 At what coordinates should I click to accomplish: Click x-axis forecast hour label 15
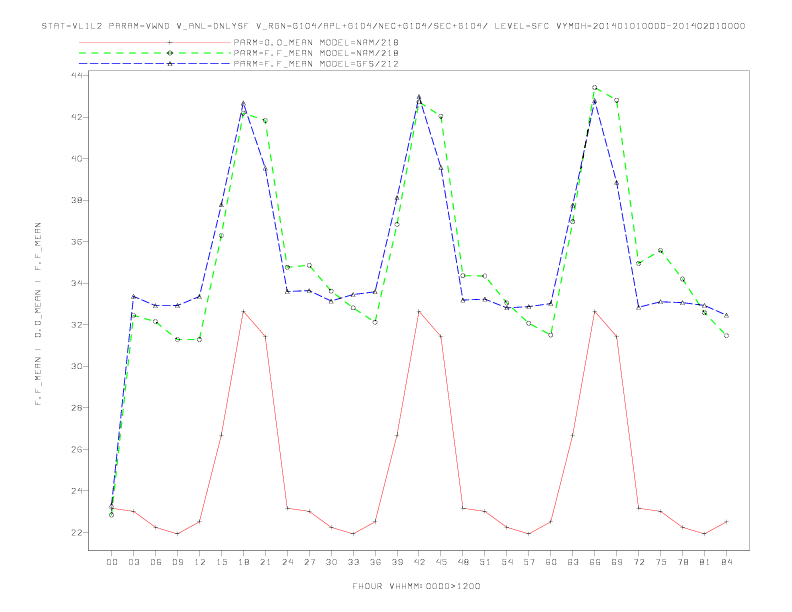pos(221,562)
